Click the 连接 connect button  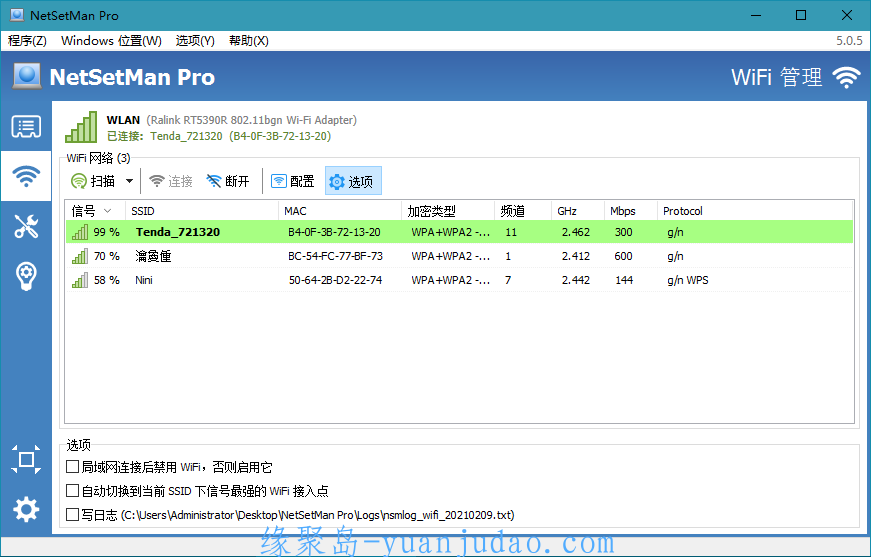tap(171, 181)
